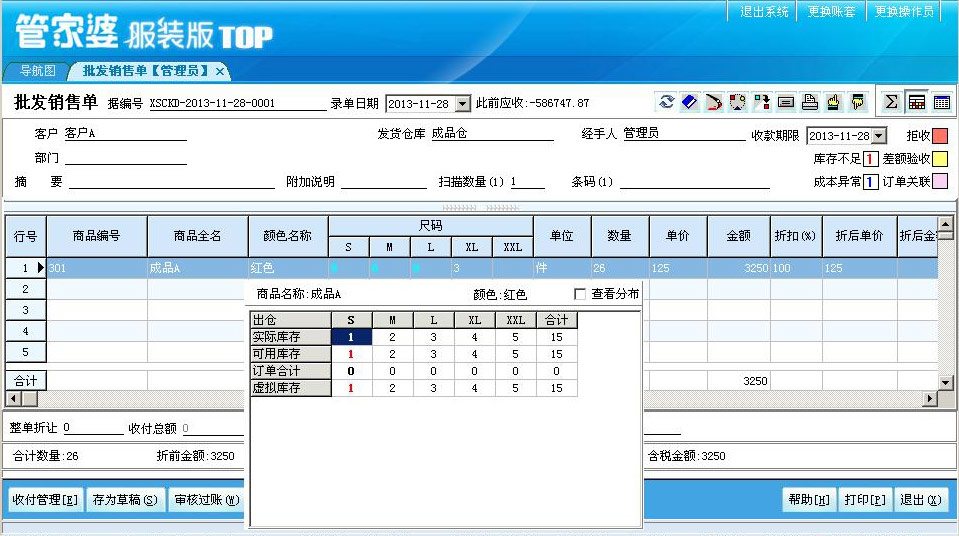Click the colored grid view icon
Viewport: 959px width, 536px height.
(916, 102)
